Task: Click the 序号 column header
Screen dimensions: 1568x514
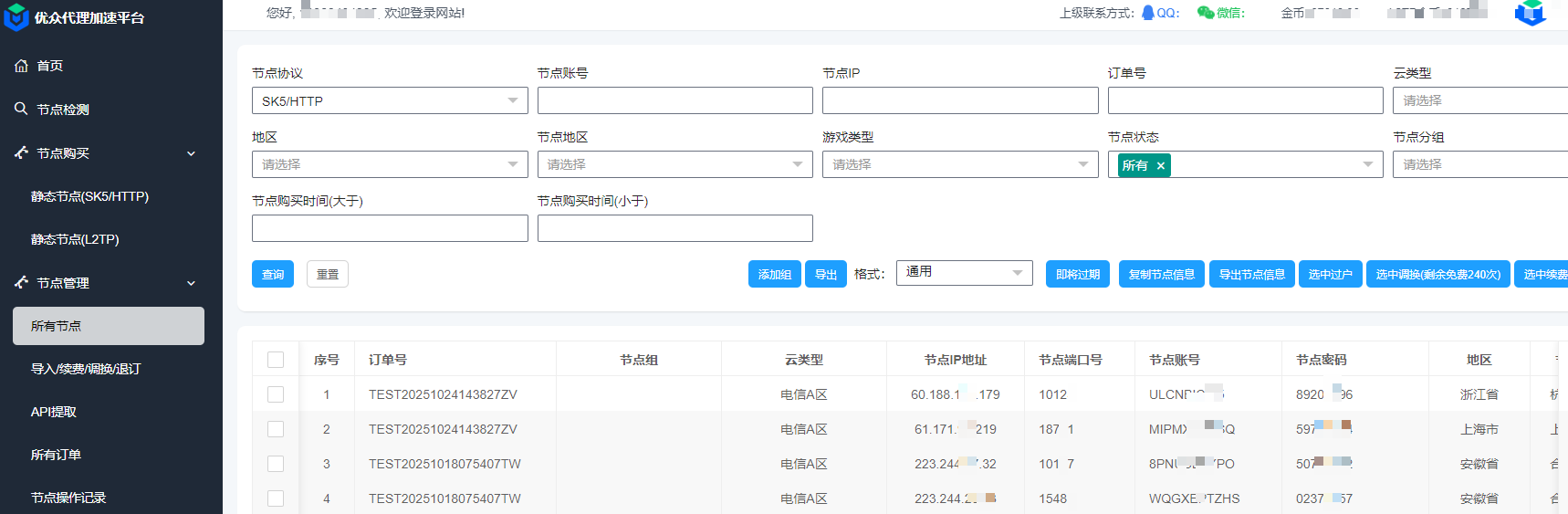Action: click(x=327, y=360)
